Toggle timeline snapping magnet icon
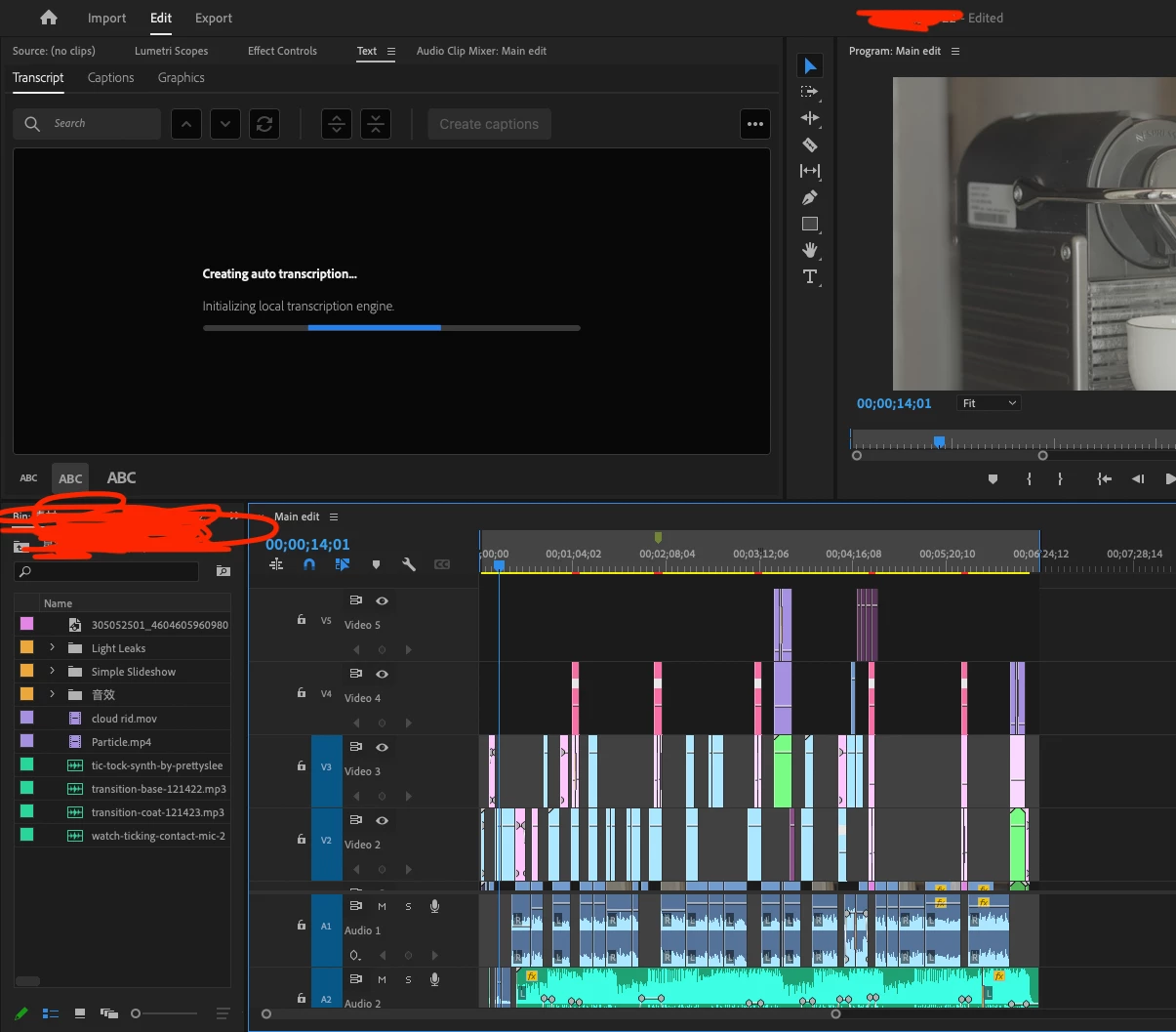Screen dimensions: 1176x1032 pos(309,564)
